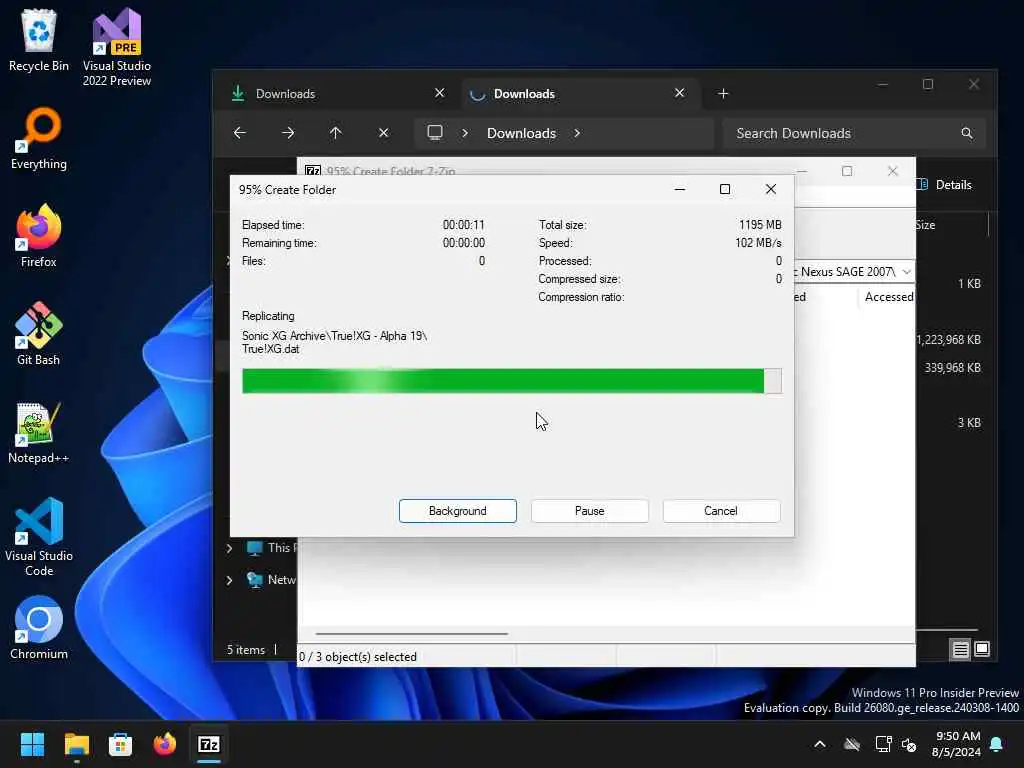Toggle the Details pane button
This screenshot has height=768, width=1024.
point(946,185)
